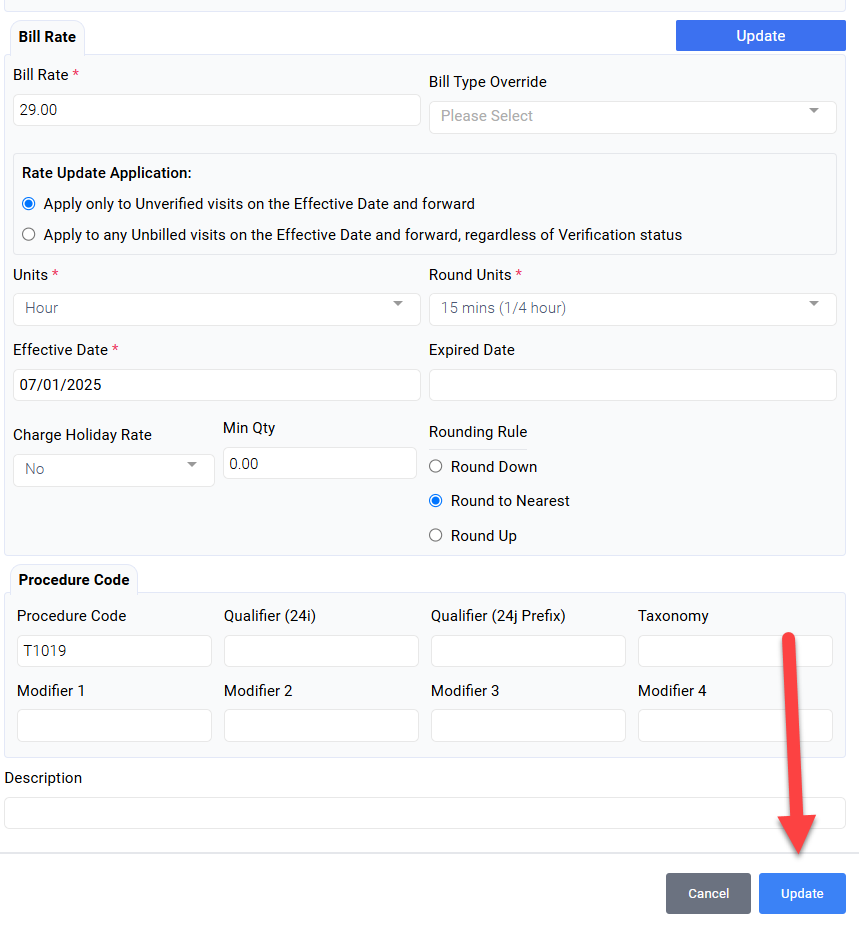The width and height of the screenshot is (859, 931).
Task: Select Apply to any Unbilled visits option
Action: 28,235
